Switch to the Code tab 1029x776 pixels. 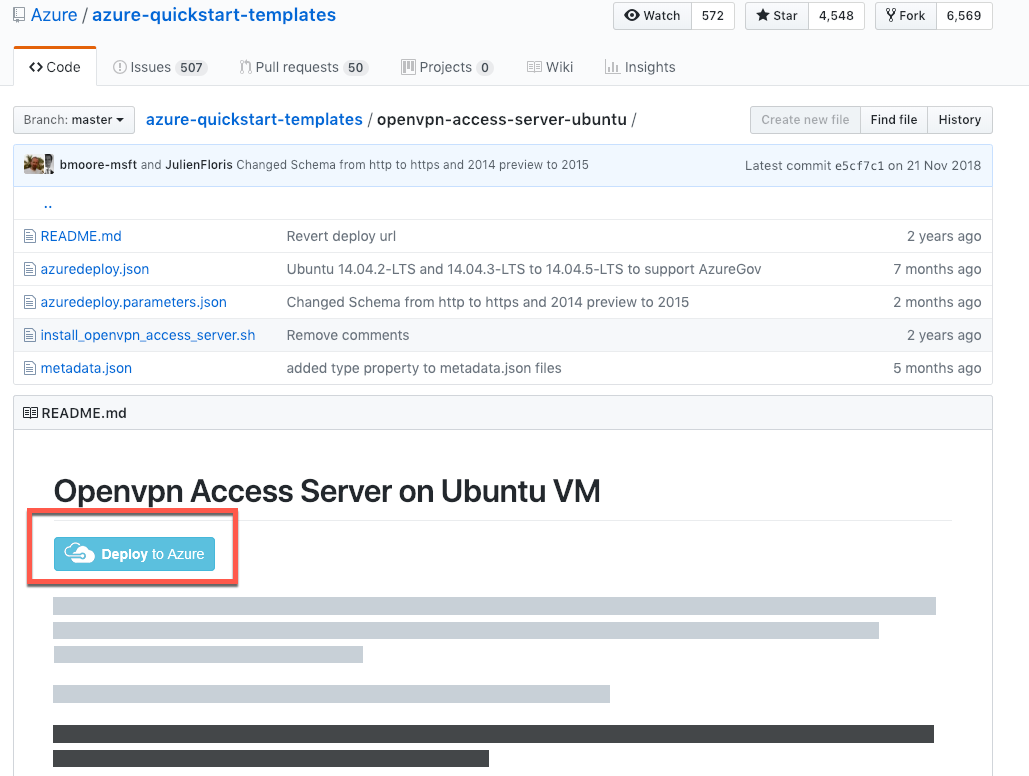(54, 67)
